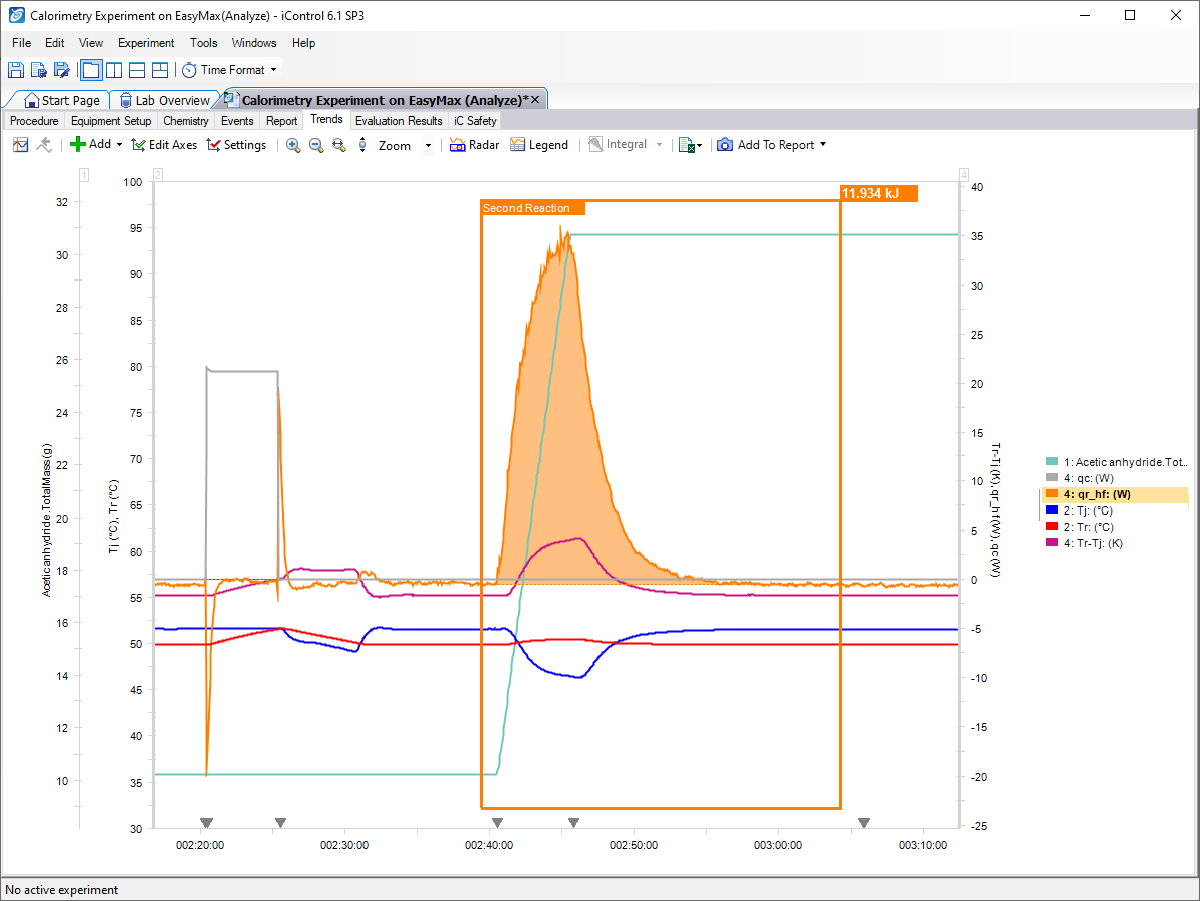
Task: Click the event marker after 003:00:00
Action: [864, 823]
